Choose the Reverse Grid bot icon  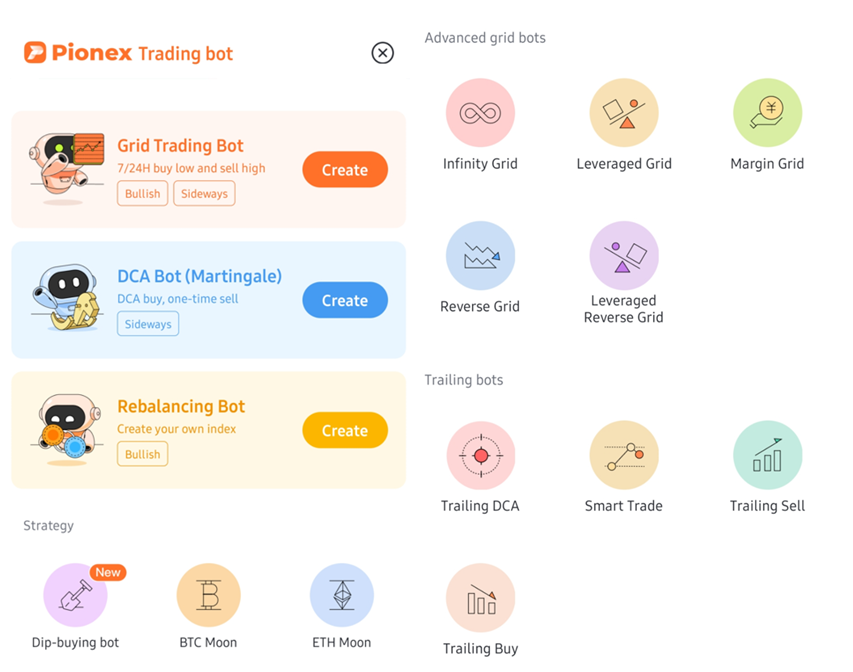480,255
